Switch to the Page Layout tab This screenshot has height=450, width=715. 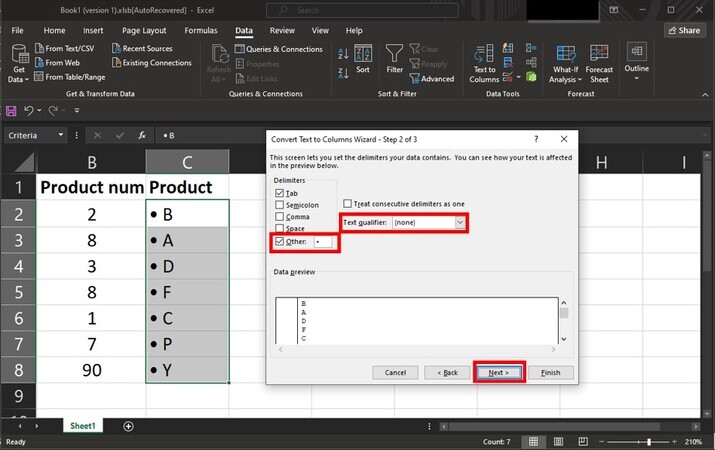coord(144,31)
